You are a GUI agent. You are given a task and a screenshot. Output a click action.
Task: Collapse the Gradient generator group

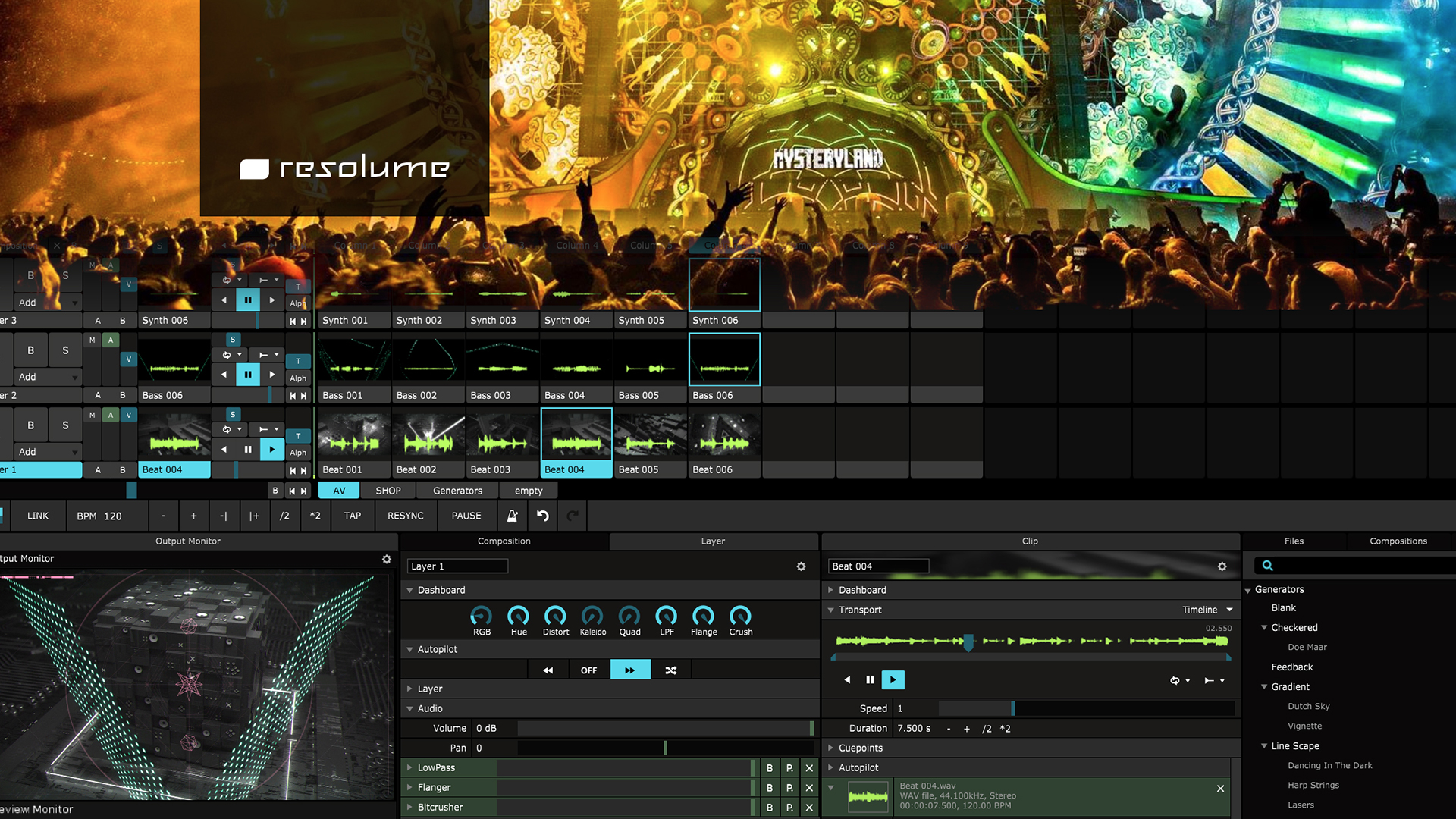(1264, 687)
